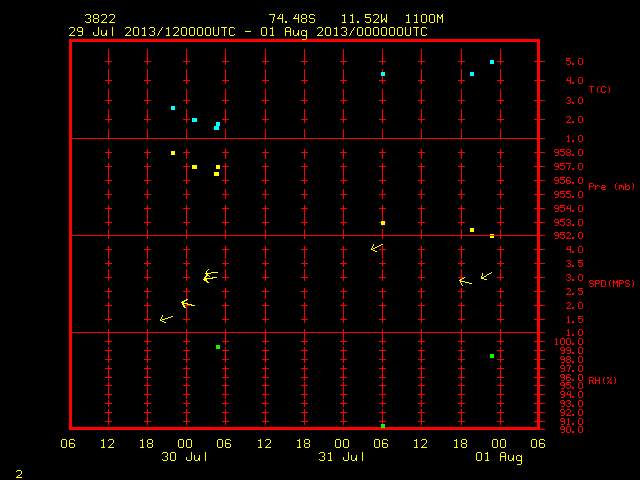Select the yellow pressure point near 953.0

pos(383,223)
